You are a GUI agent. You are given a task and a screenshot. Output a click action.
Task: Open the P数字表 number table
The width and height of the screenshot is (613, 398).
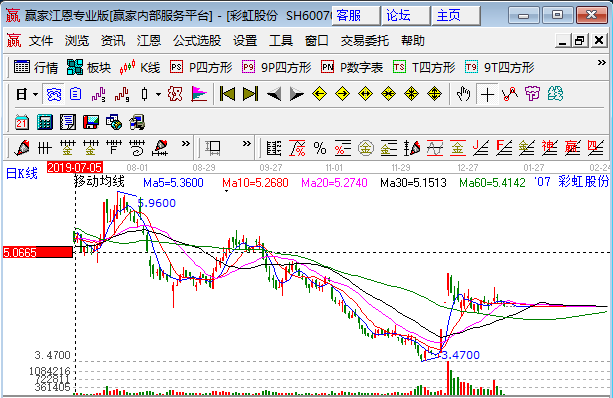352,67
